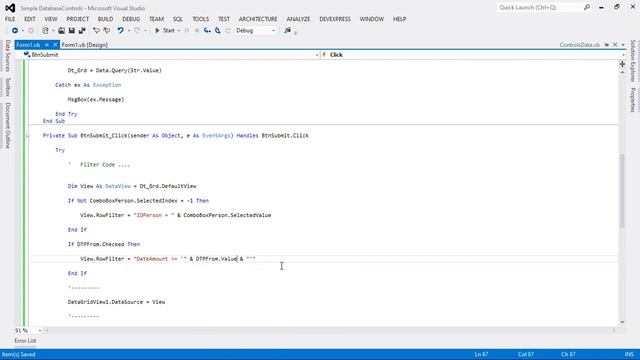This screenshot has width=640, height=360.
Task: Open the WINDOW menu
Action: tap(371, 19)
